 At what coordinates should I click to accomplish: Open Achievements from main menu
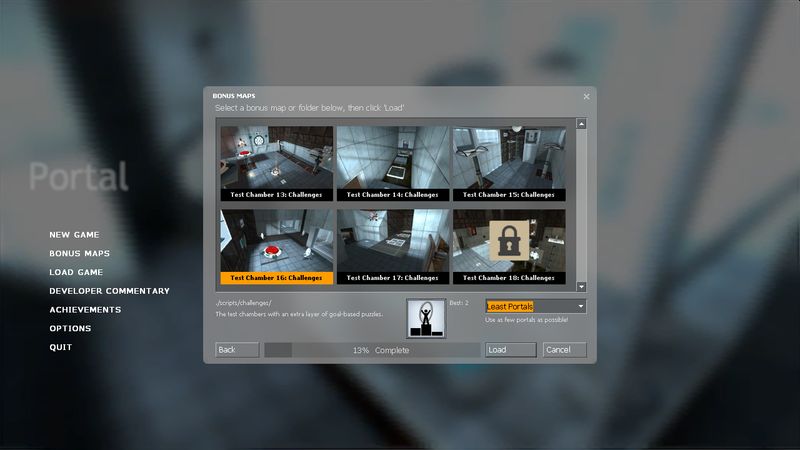85,310
